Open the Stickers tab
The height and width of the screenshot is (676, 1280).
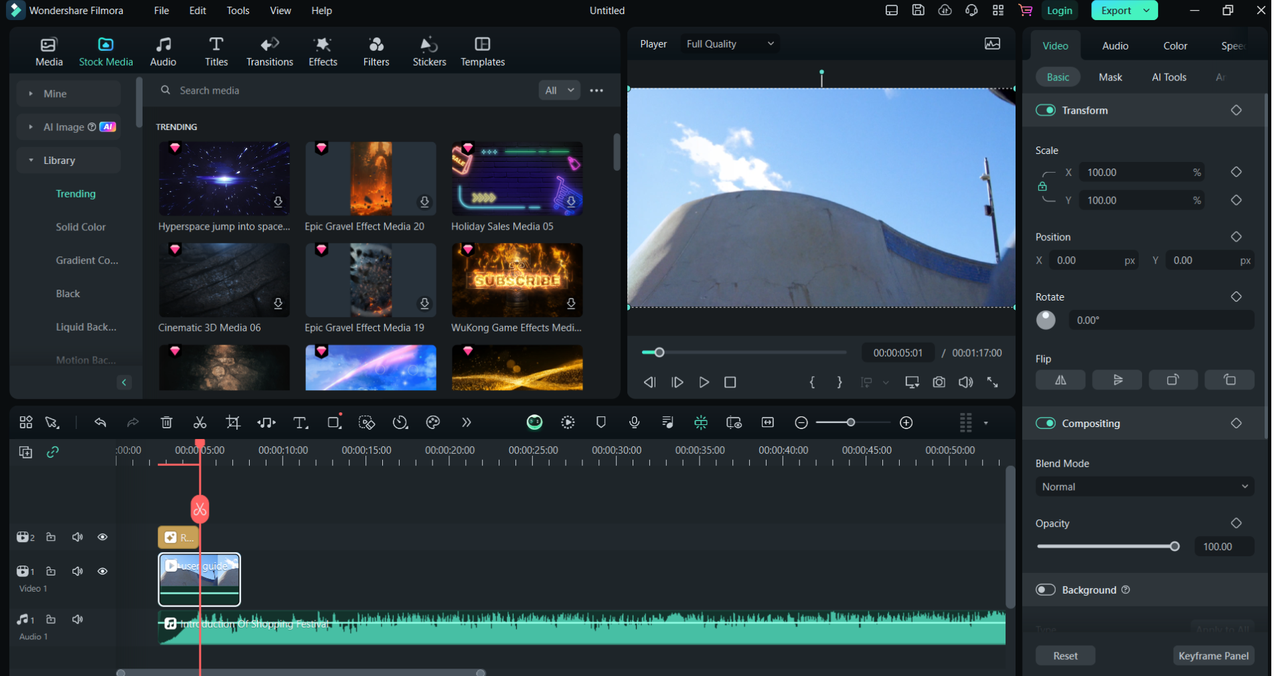click(x=429, y=52)
